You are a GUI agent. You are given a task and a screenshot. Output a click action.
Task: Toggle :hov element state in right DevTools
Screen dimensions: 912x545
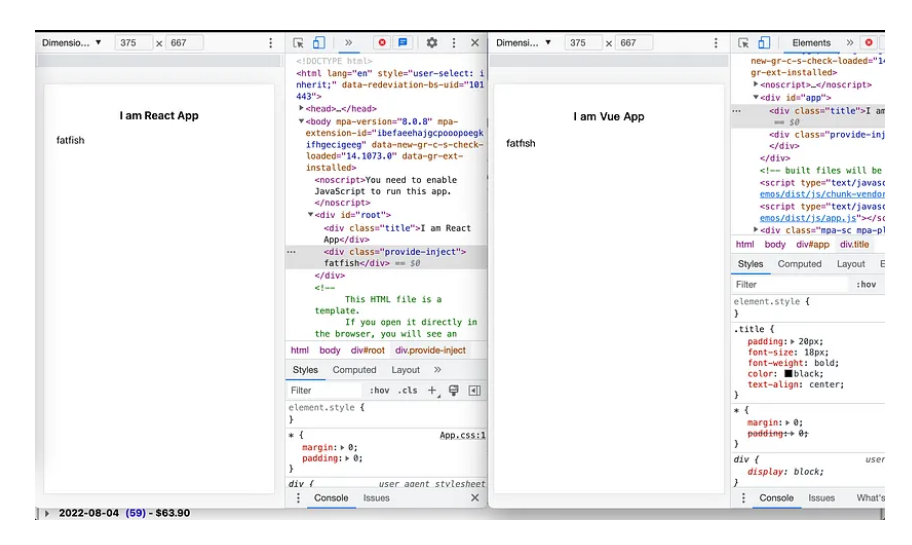[865, 284]
